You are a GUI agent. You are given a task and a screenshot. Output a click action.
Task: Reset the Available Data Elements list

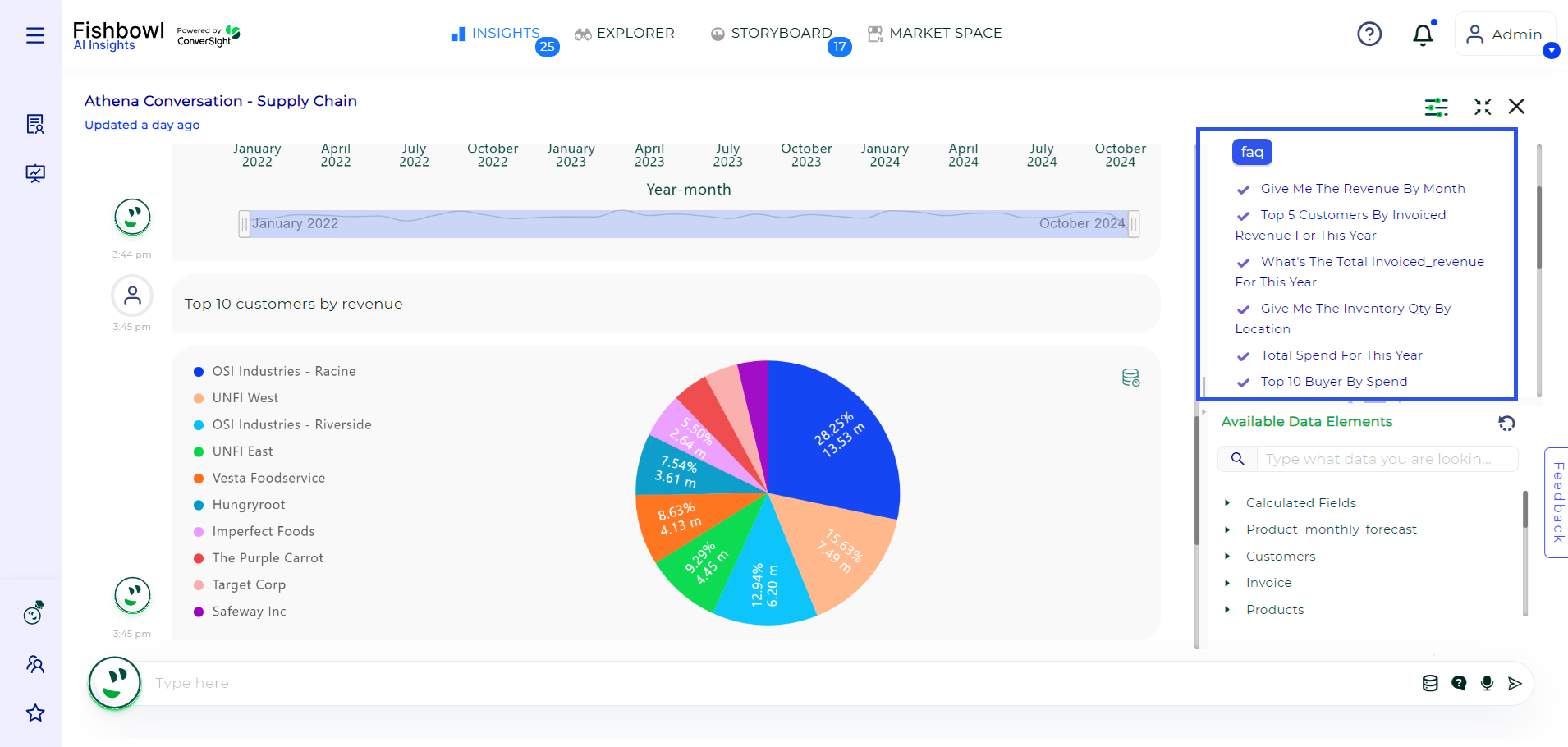(x=1506, y=423)
